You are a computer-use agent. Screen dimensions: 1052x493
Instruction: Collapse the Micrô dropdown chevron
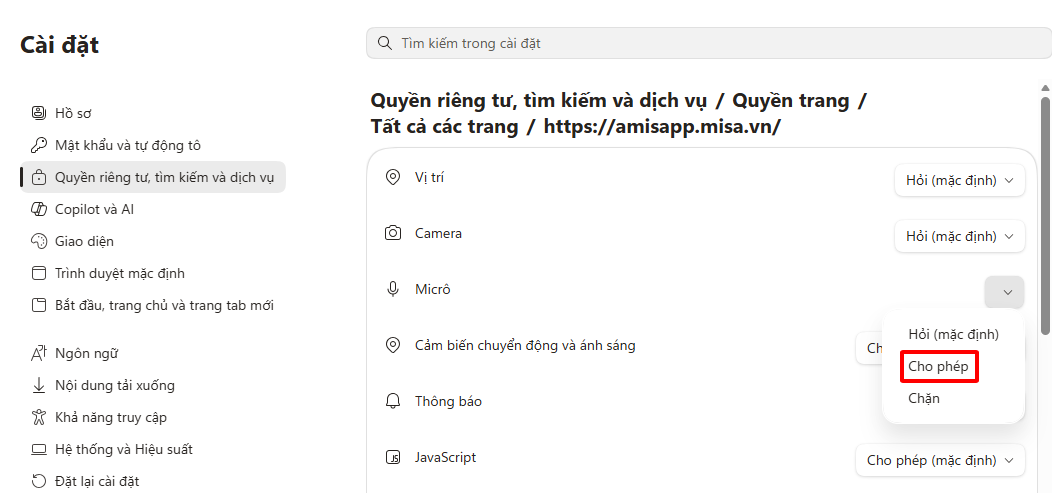click(x=1004, y=292)
